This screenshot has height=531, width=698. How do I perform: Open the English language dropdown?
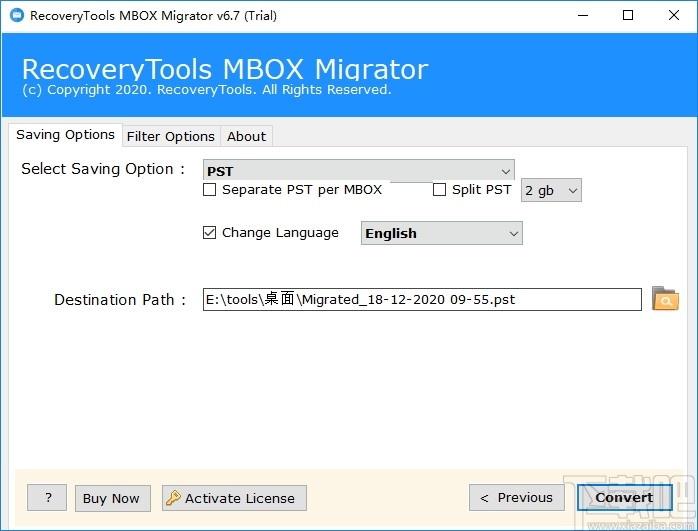tap(442, 233)
